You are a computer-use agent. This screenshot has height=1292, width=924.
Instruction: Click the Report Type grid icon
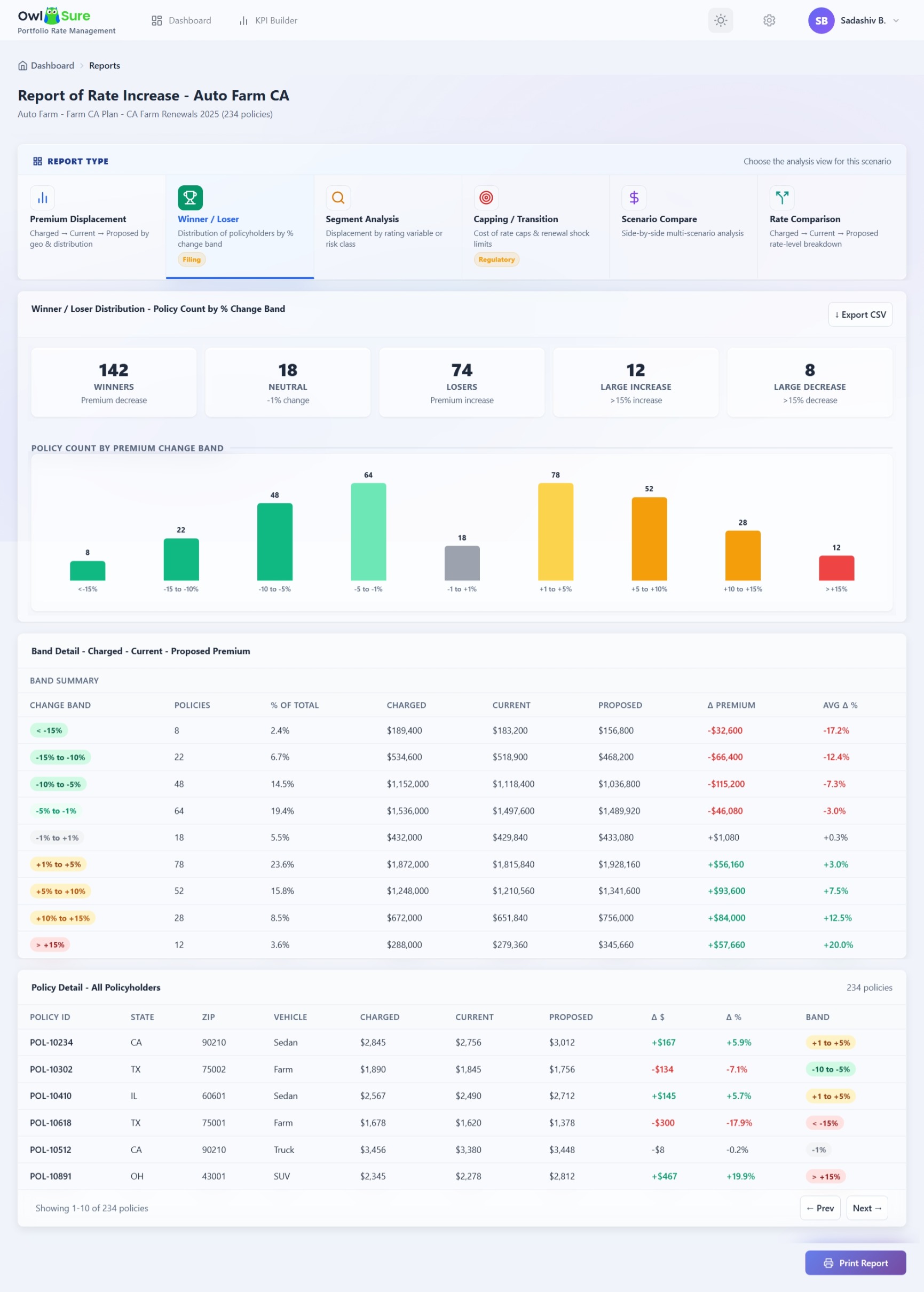37,161
